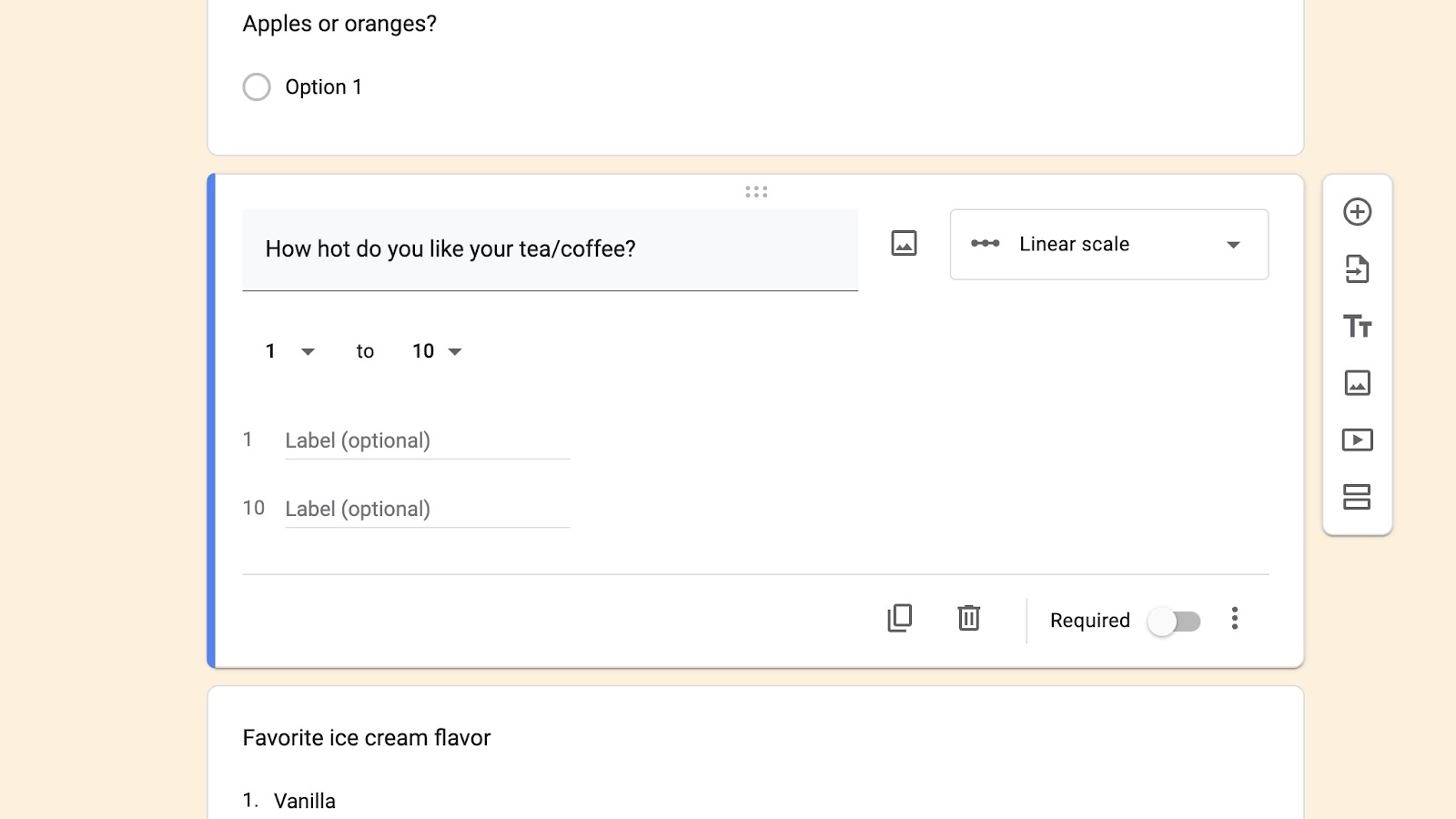
Task: Click the Add section icon
Action: coord(1357,497)
